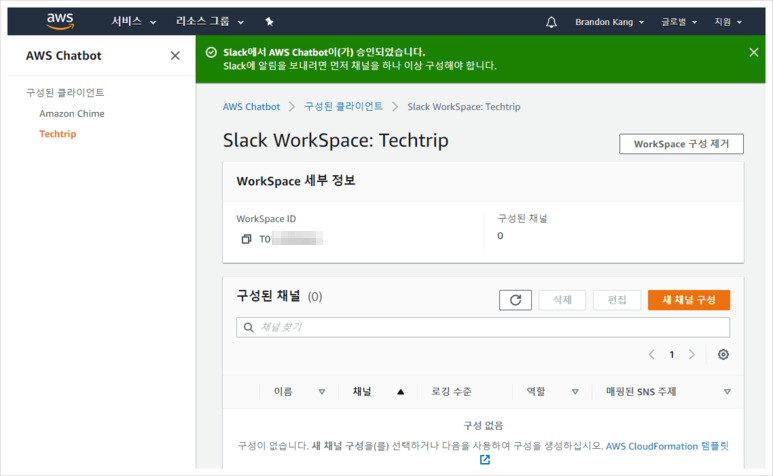
Task: Select page number 1
Action: coord(671,354)
